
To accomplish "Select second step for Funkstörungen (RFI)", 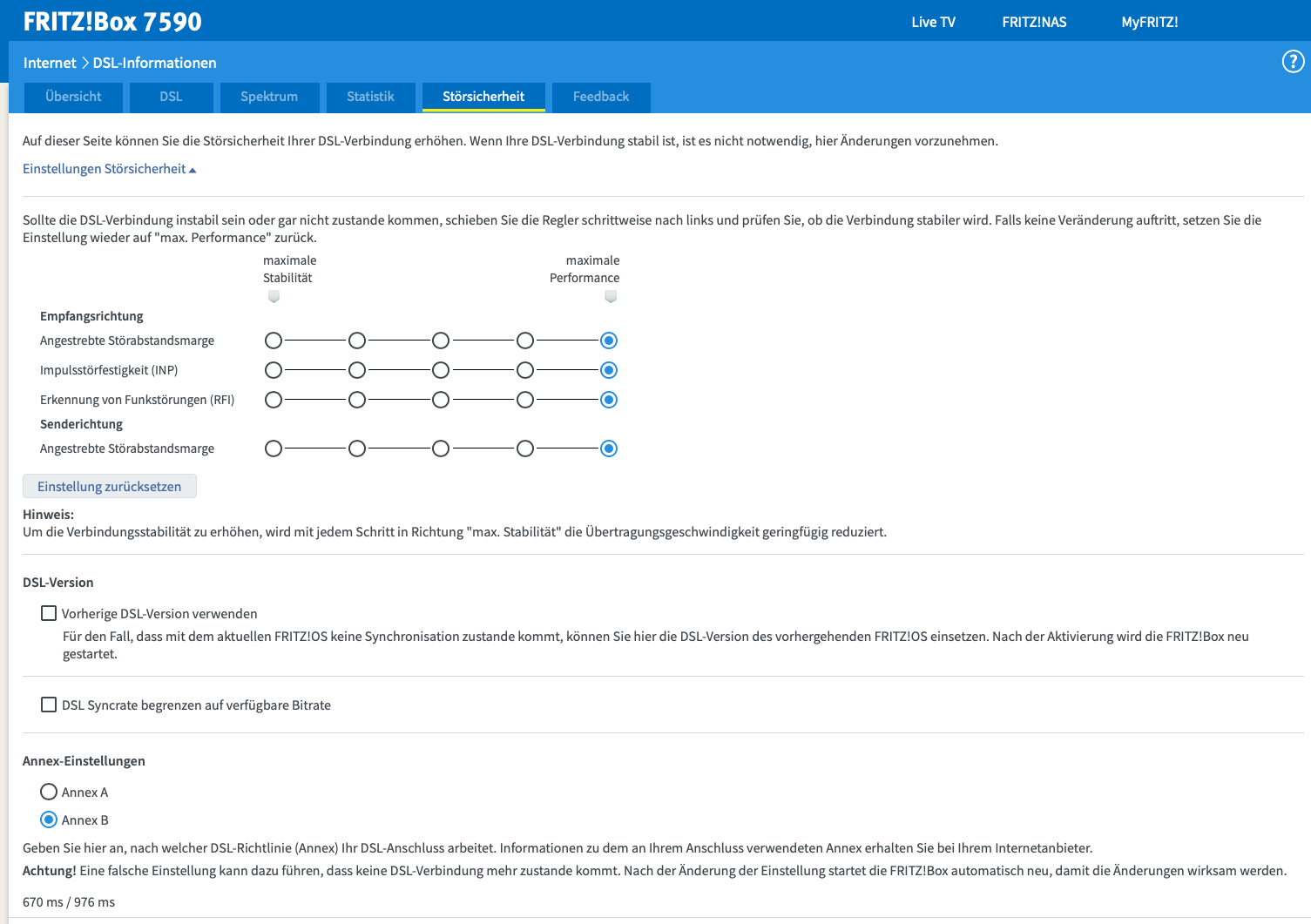I will (357, 400).
